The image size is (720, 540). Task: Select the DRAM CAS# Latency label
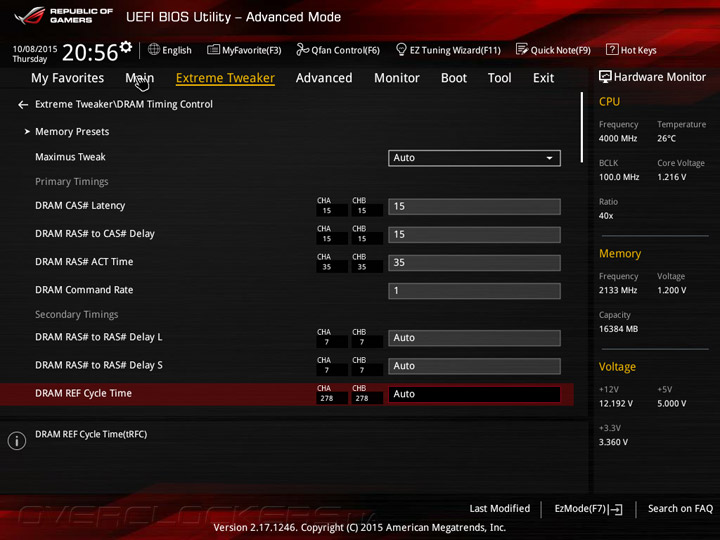80,206
